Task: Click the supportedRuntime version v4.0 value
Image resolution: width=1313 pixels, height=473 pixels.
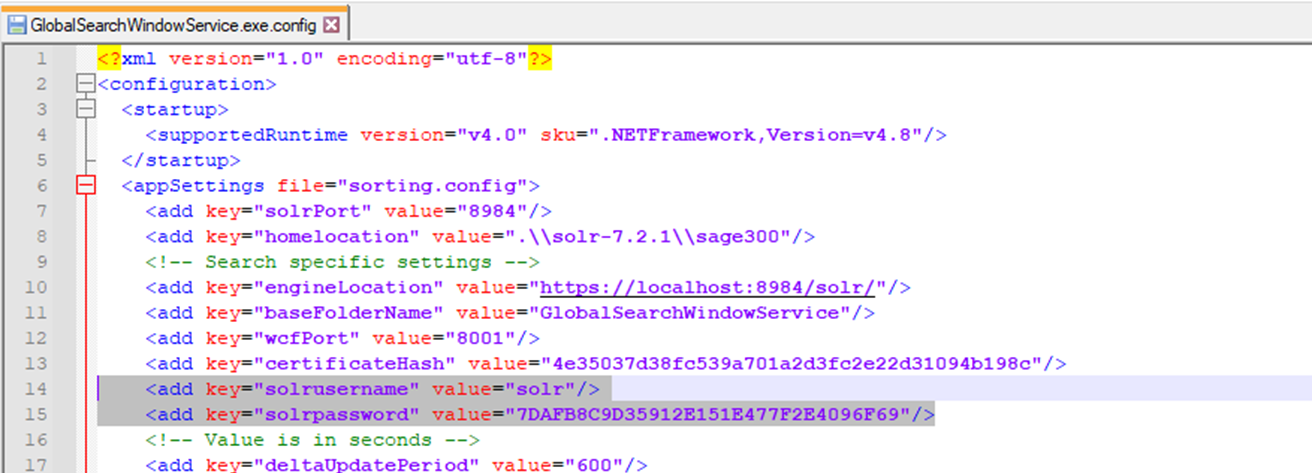Action: point(492,135)
